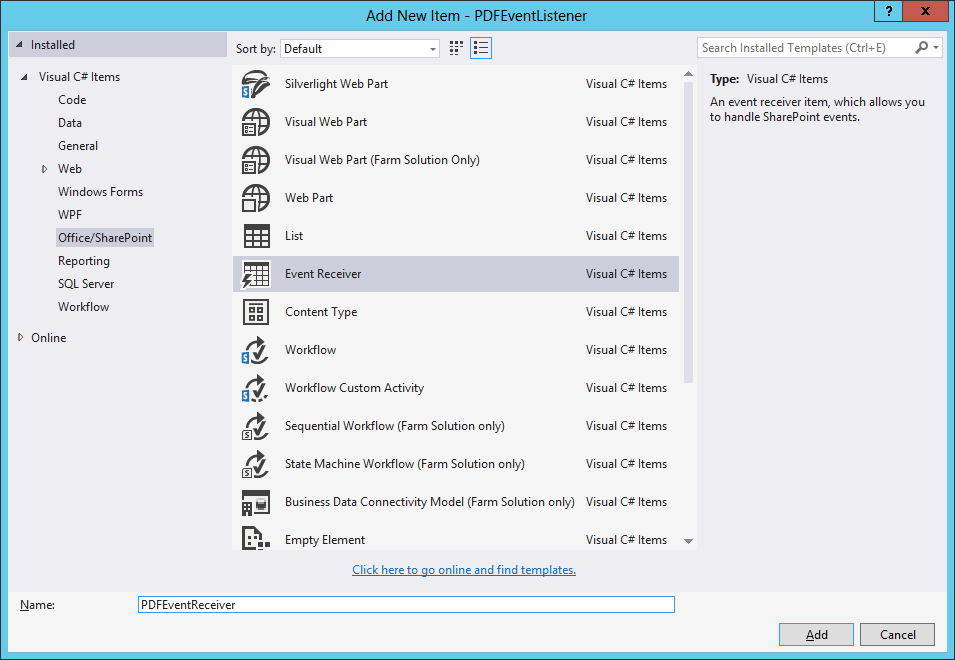Click the Add button

816,634
